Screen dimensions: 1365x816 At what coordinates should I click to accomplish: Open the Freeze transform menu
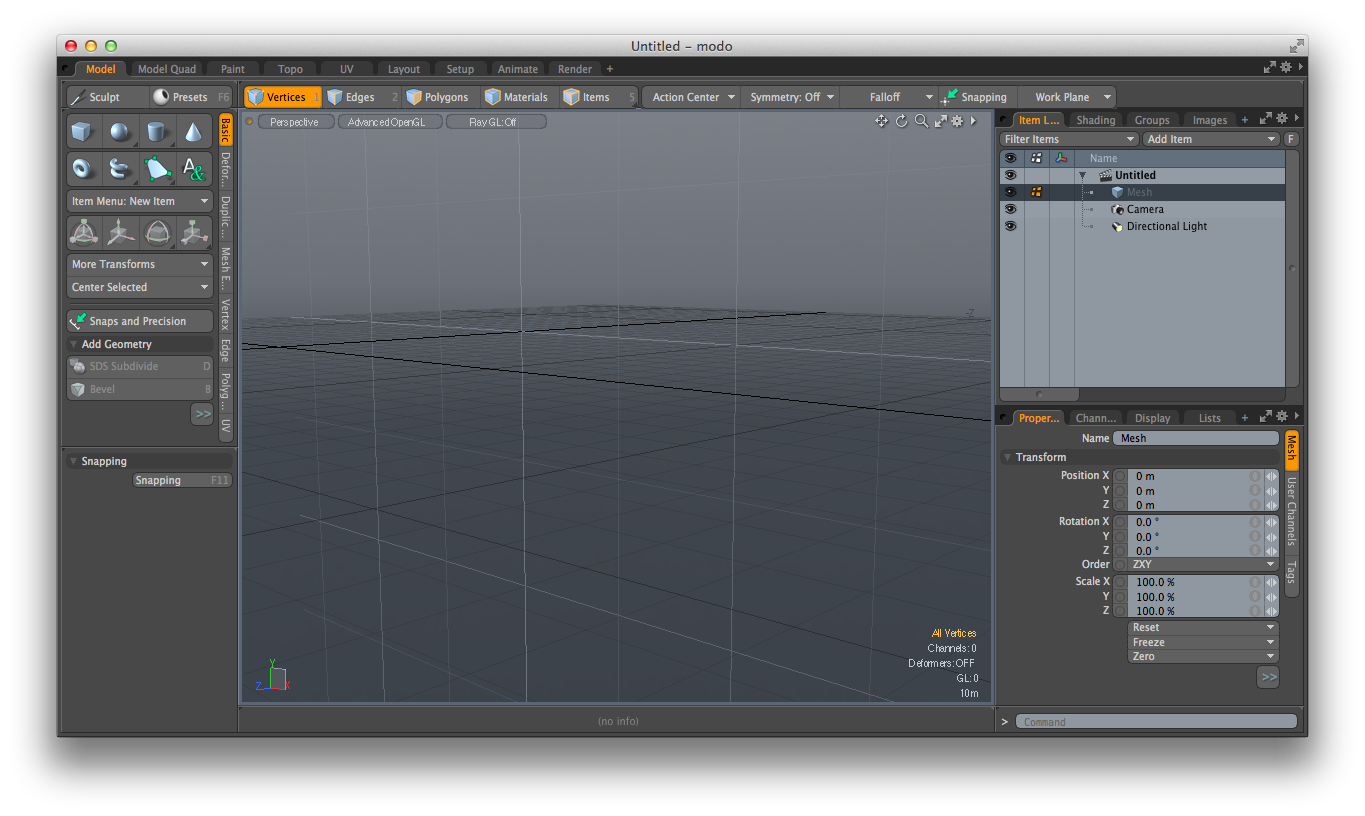point(1203,642)
